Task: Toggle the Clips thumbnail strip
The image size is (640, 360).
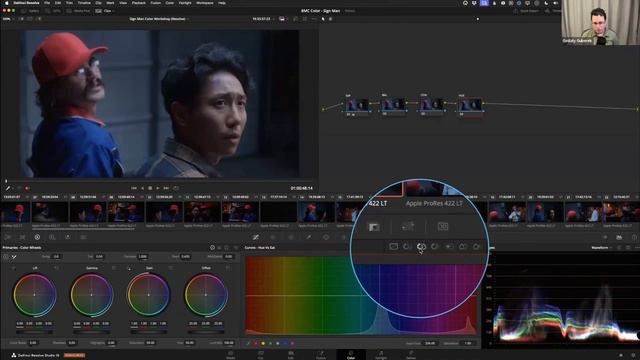Action: [x=104, y=11]
